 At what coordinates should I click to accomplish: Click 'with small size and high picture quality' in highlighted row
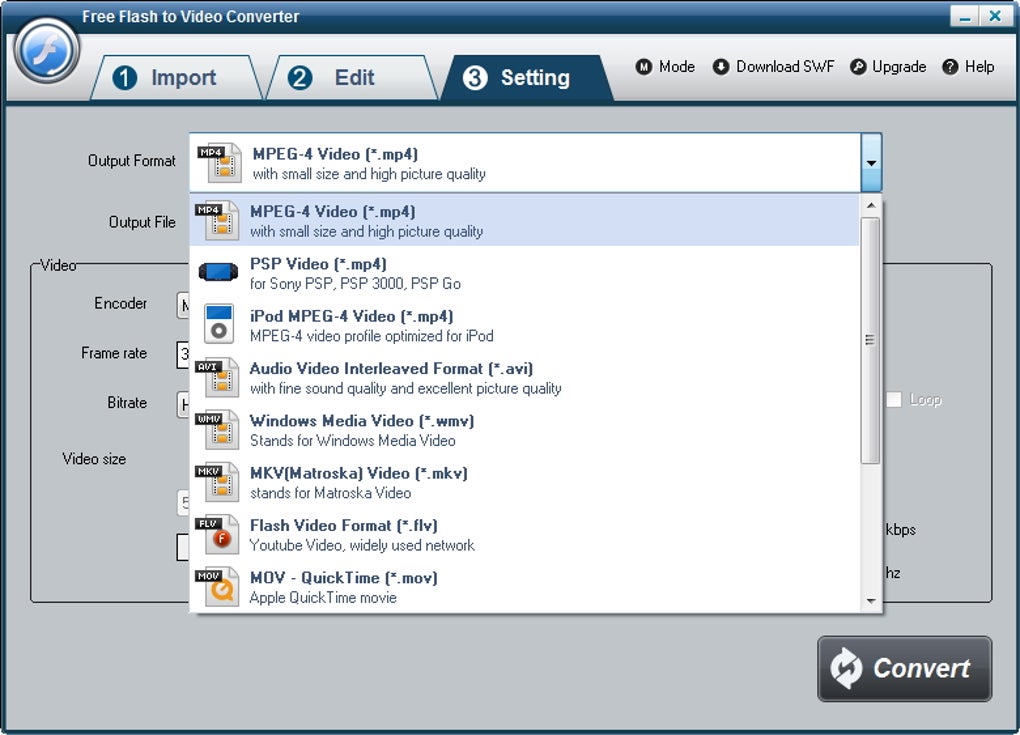pyautogui.click(x=366, y=232)
